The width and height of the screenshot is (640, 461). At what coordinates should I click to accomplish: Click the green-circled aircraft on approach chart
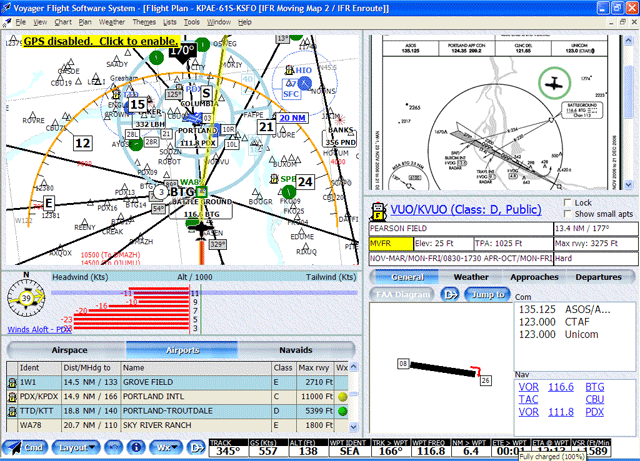point(554,83)
